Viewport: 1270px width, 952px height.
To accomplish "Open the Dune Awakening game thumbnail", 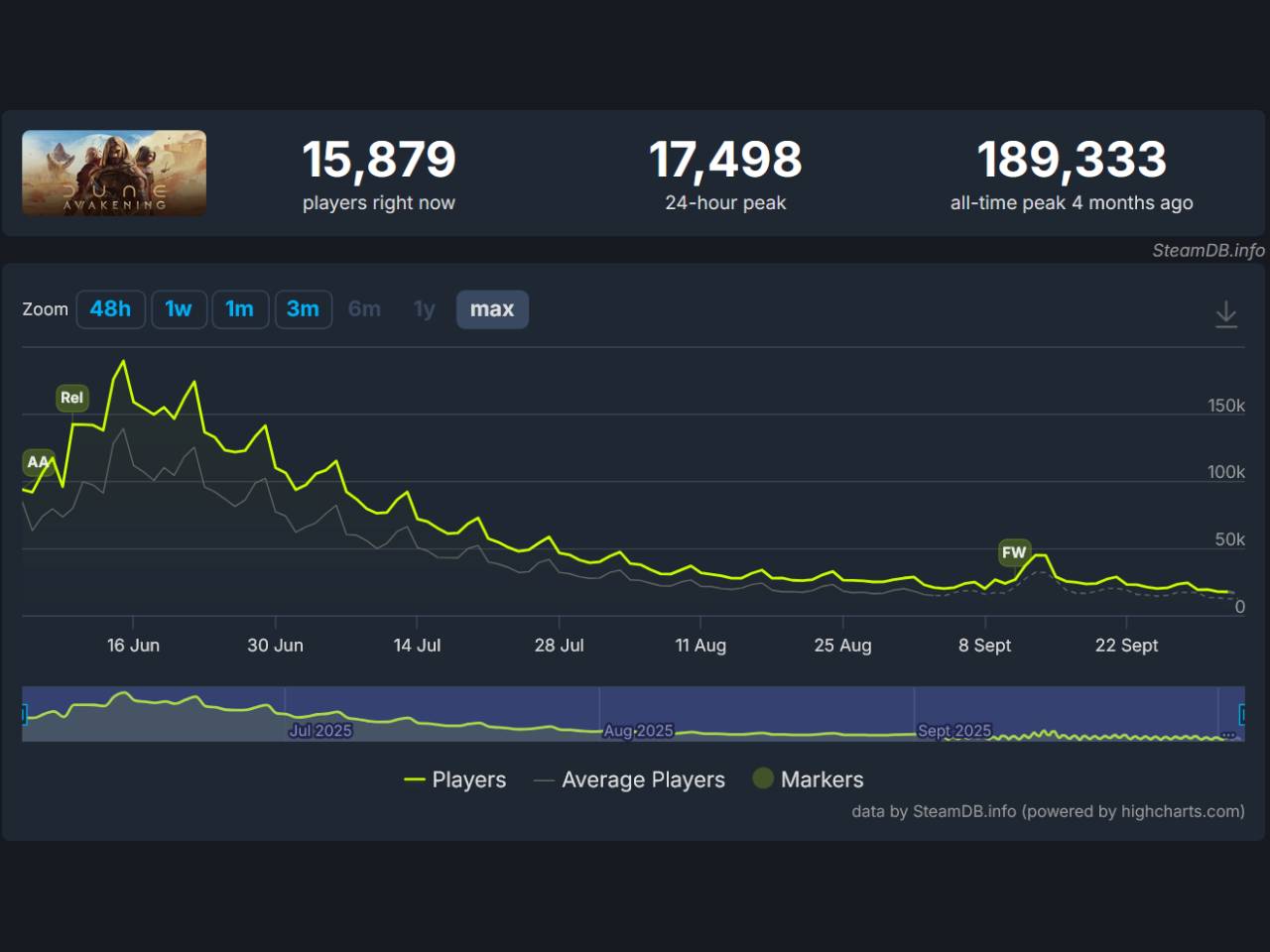I will [114, 173].
